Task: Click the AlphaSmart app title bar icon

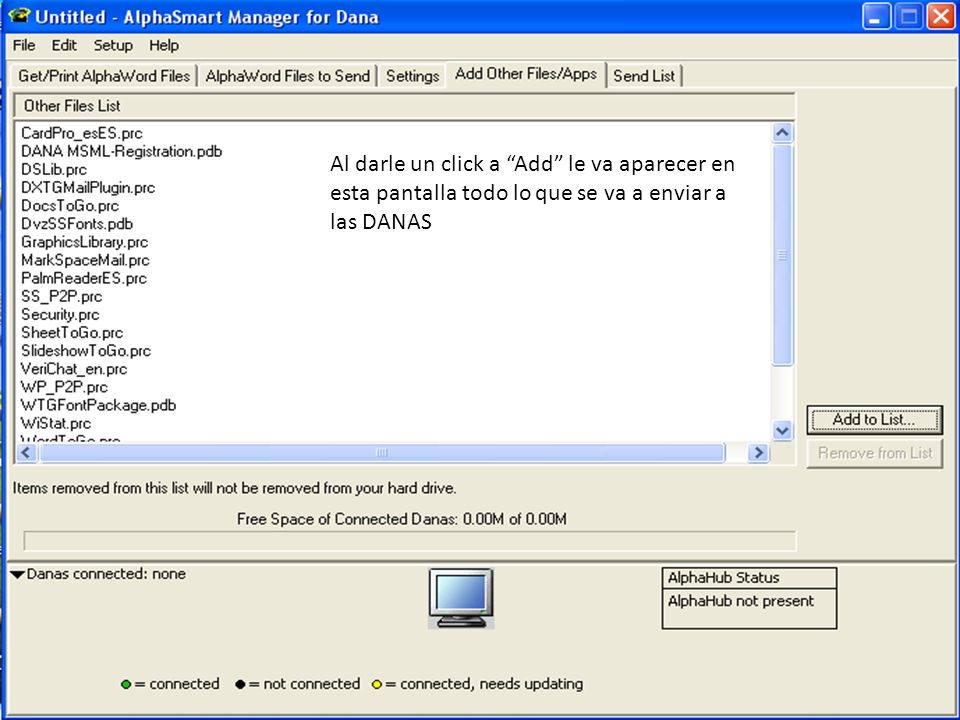Action: pos(19,15)
